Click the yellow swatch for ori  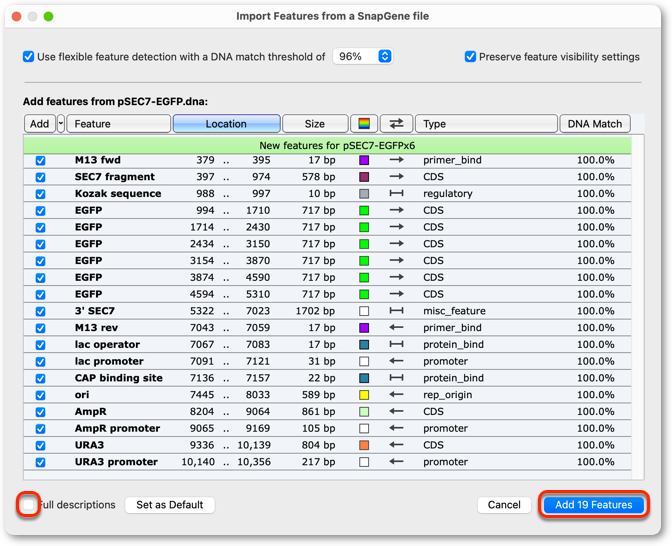click(364, 395)
